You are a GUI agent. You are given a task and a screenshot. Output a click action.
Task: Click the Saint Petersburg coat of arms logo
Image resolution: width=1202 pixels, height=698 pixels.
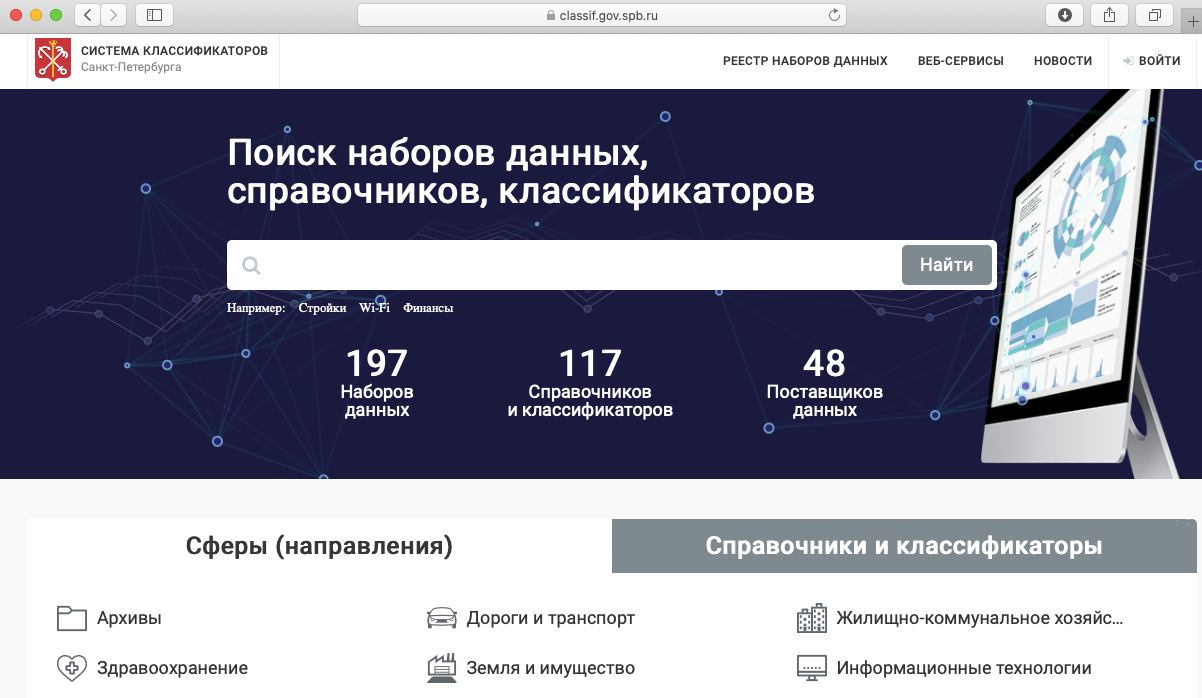(53, 60)
